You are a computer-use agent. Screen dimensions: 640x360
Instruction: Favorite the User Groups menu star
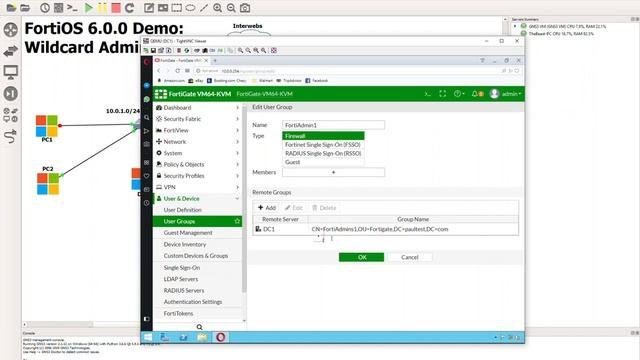coord(237,221)
